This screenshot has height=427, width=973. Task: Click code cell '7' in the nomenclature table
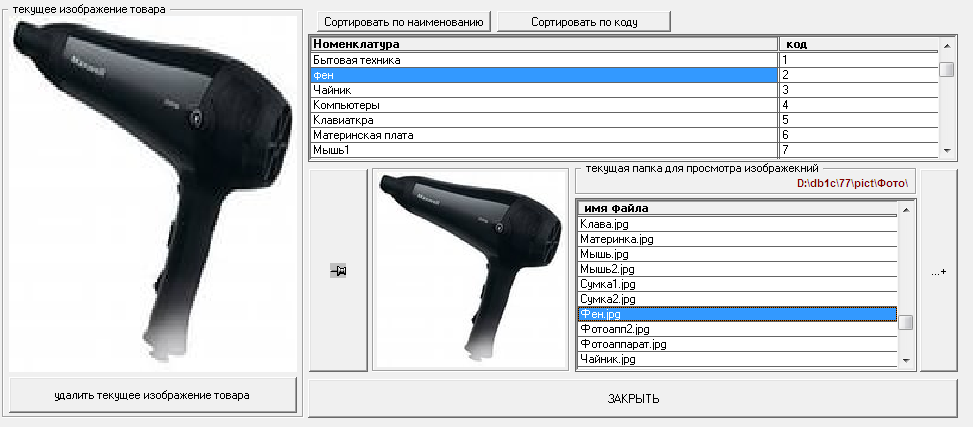(858, 149)
